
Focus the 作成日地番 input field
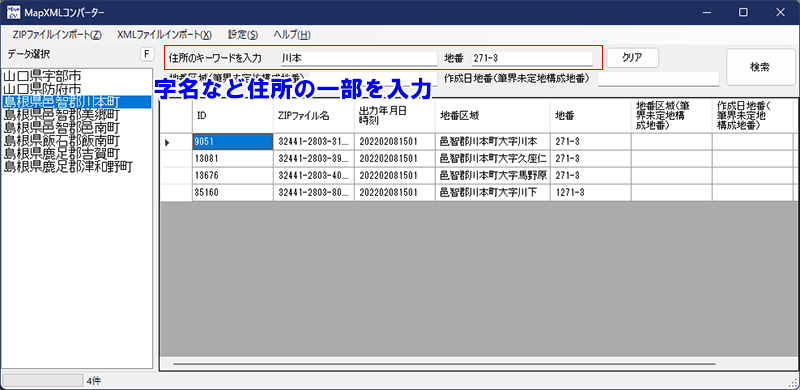[x=658, y=79]
